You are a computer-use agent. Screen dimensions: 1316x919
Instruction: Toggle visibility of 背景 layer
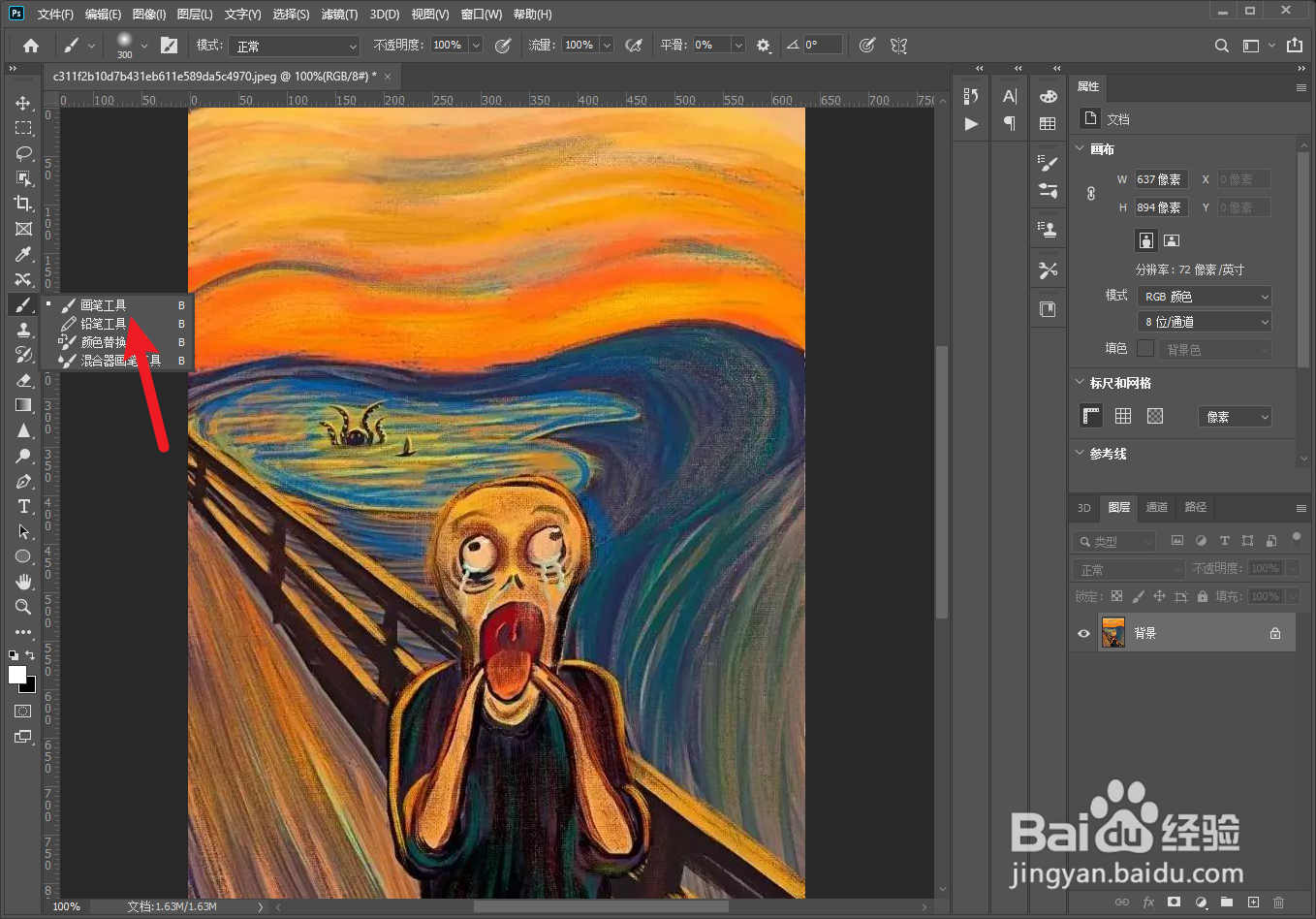pos(1084,633)
